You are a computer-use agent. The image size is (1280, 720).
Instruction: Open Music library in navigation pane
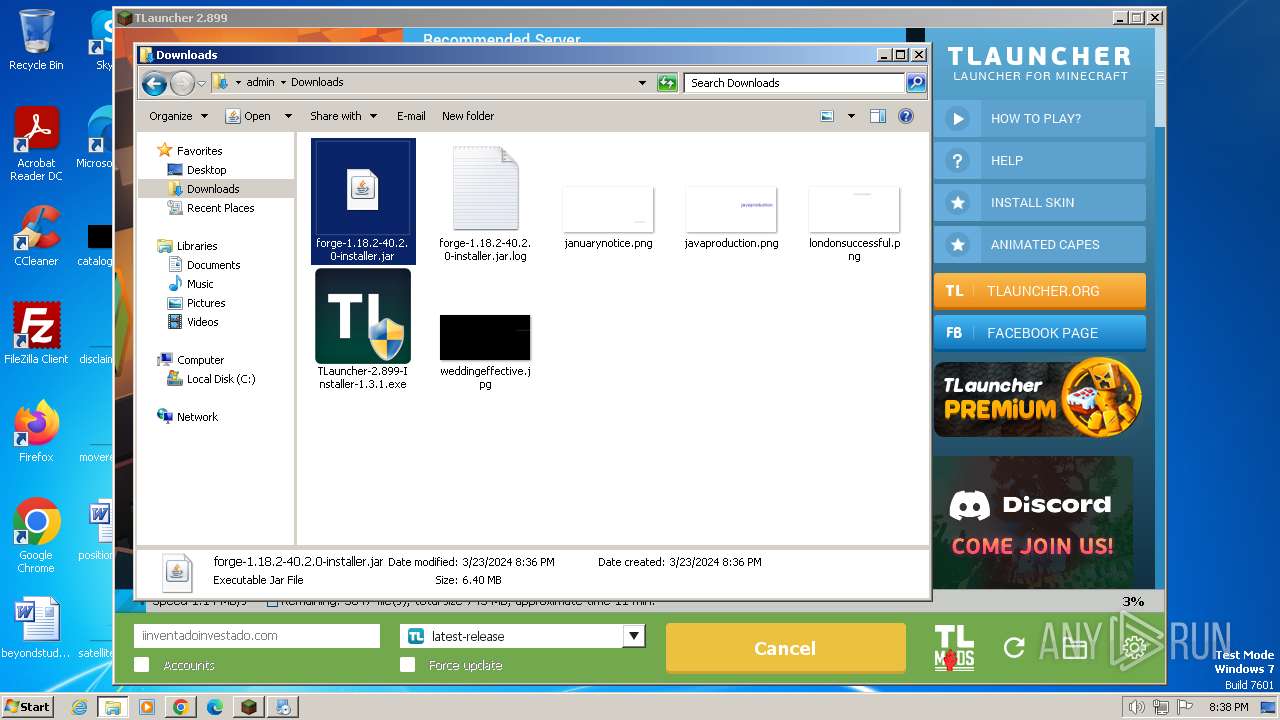point(200,284)
